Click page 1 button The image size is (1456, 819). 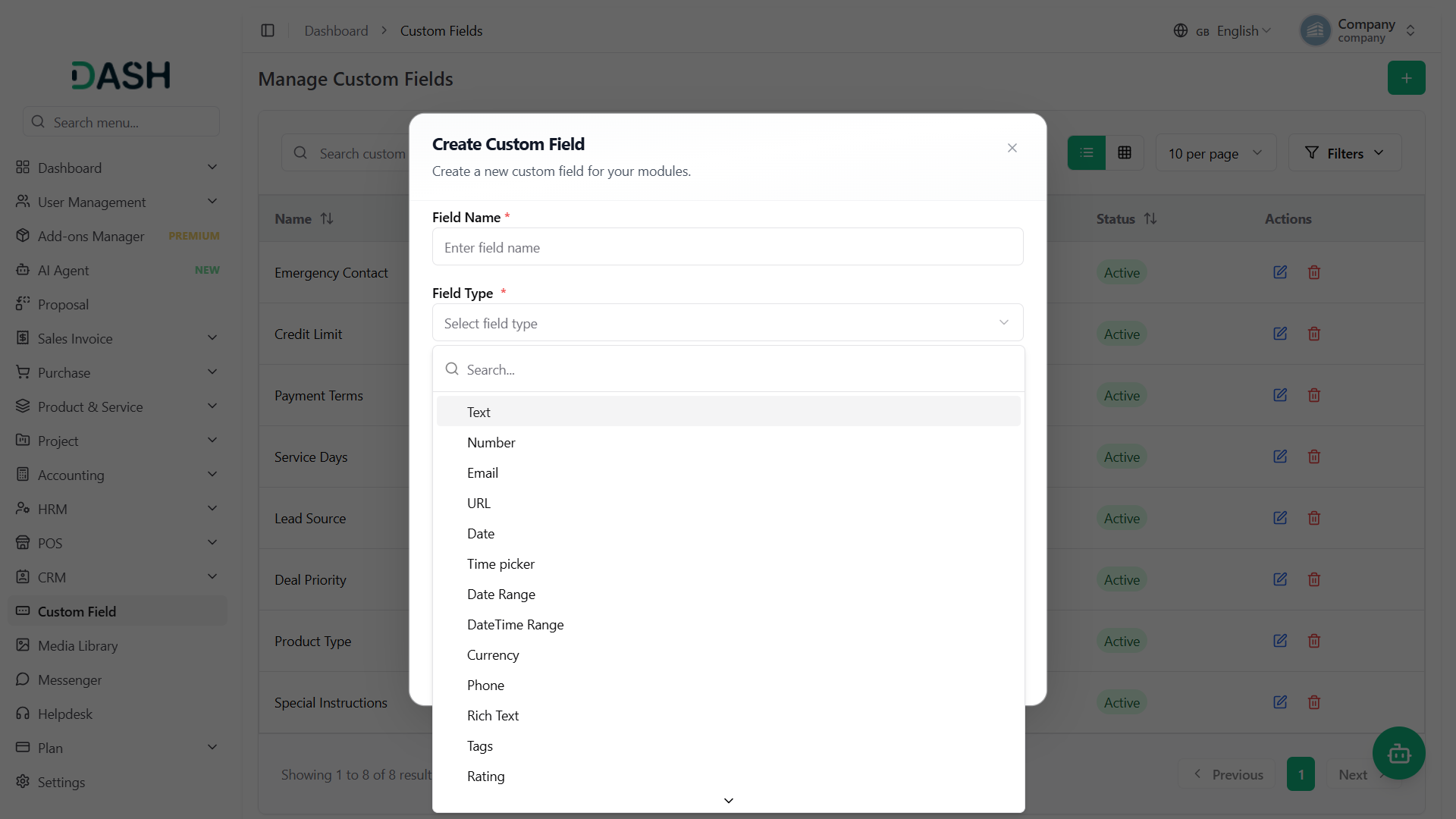pyautogui.click(x=1301, y=774)
